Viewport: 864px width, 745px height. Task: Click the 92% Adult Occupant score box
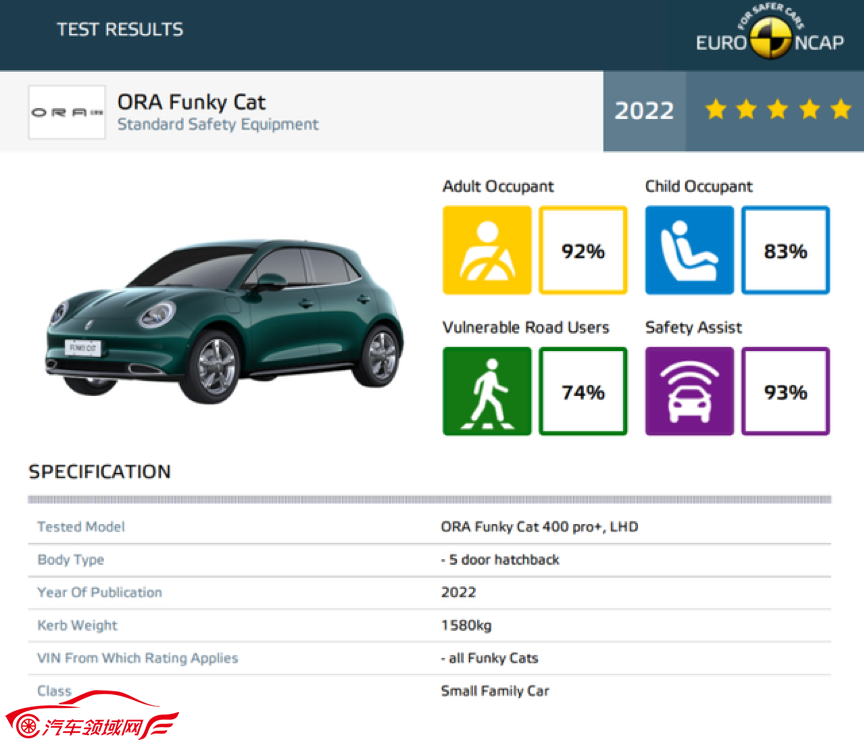point(583,250)
